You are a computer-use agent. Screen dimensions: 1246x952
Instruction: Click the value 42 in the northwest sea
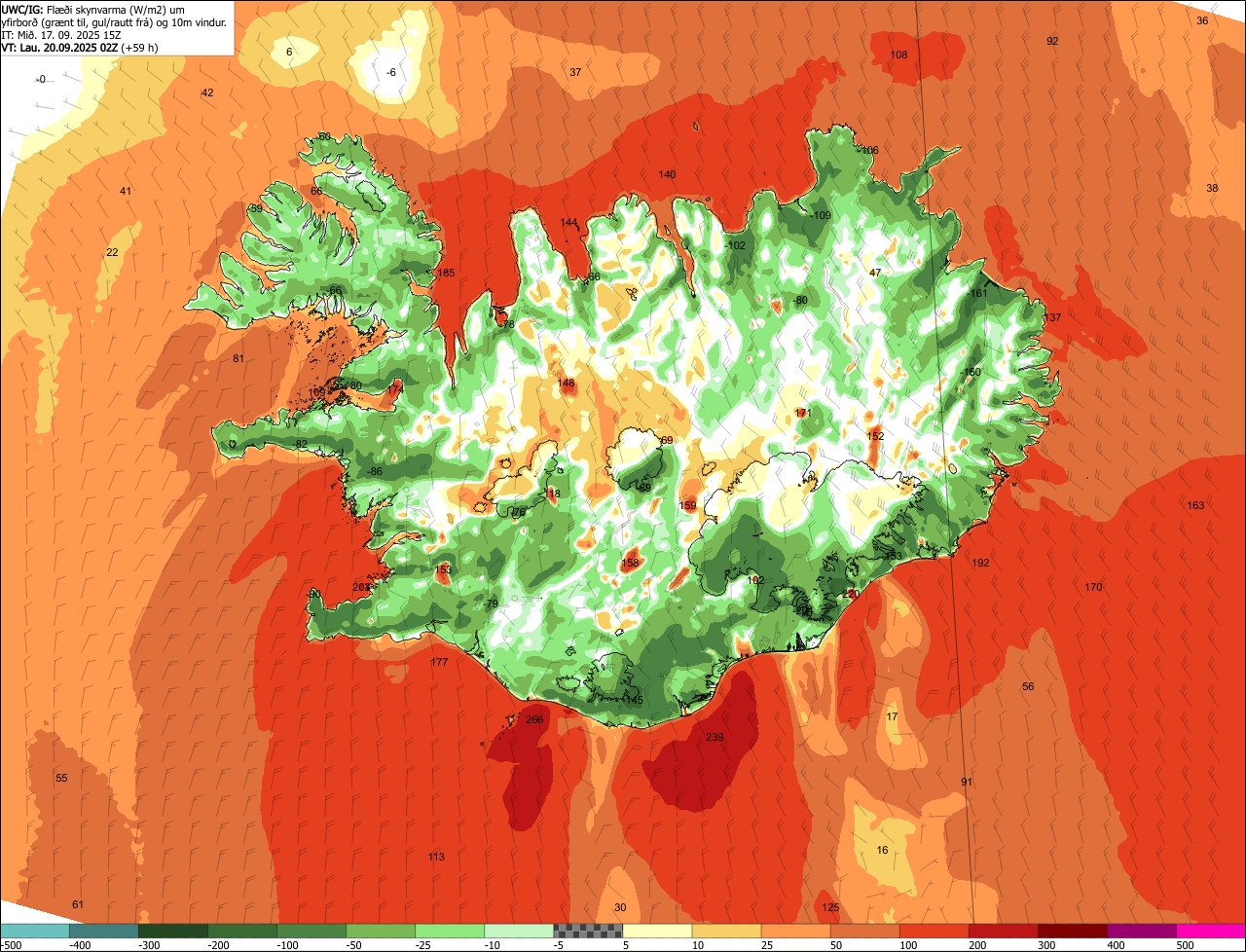pyautogui.click(x=207, y=92)
